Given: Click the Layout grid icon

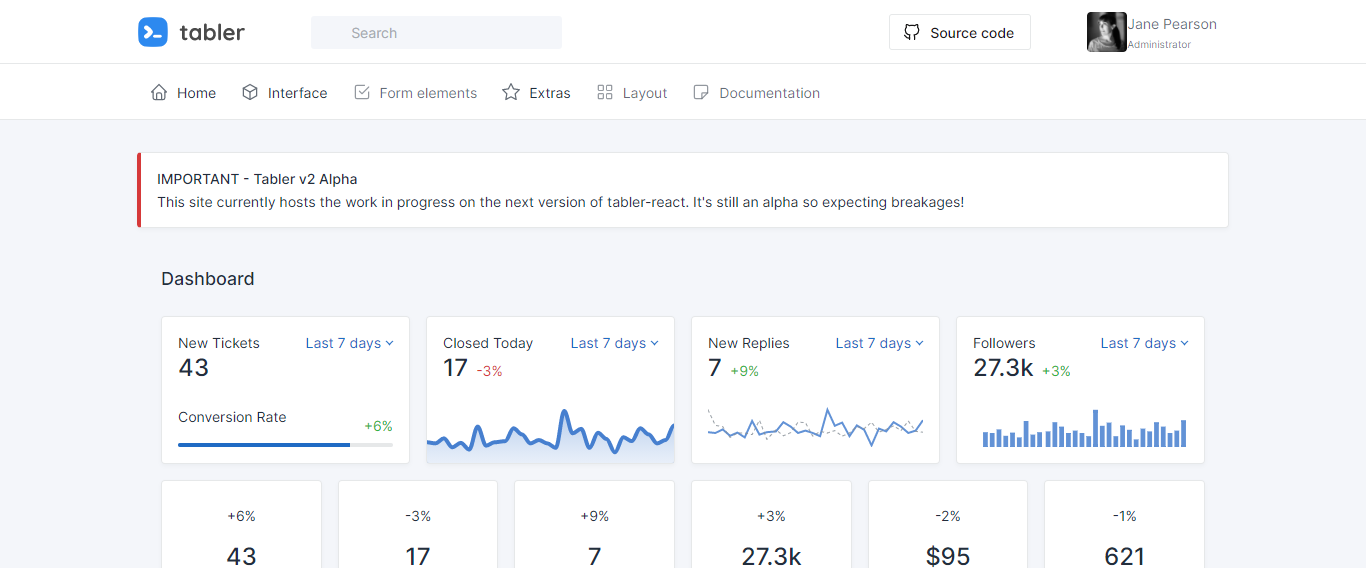Looking at the screenshot, I should click(x=605, y=92).
